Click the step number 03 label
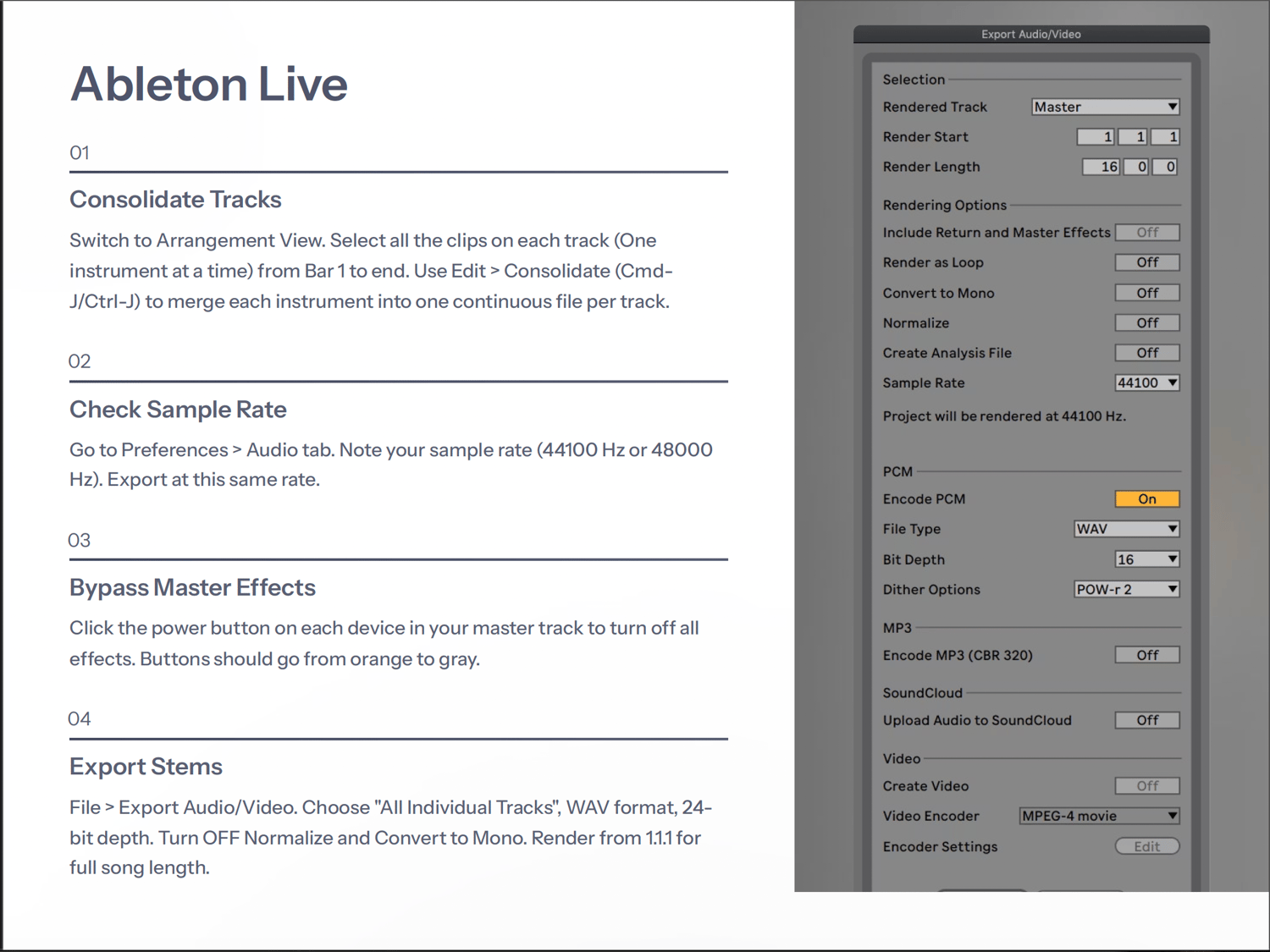1270x952 pixels. 80,540
